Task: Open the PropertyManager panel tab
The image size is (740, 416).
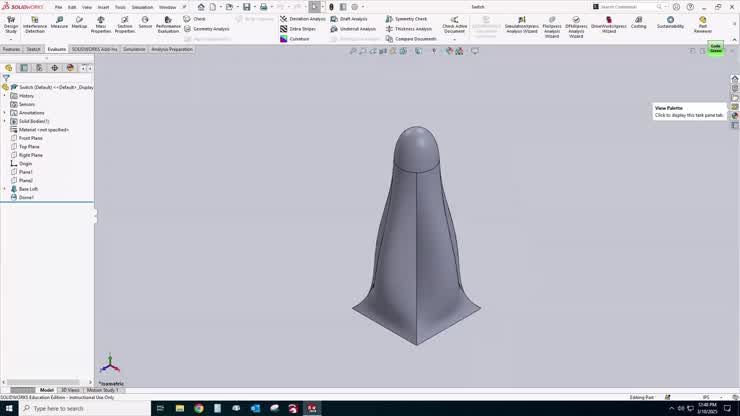Action: click(x=24, y=68)
